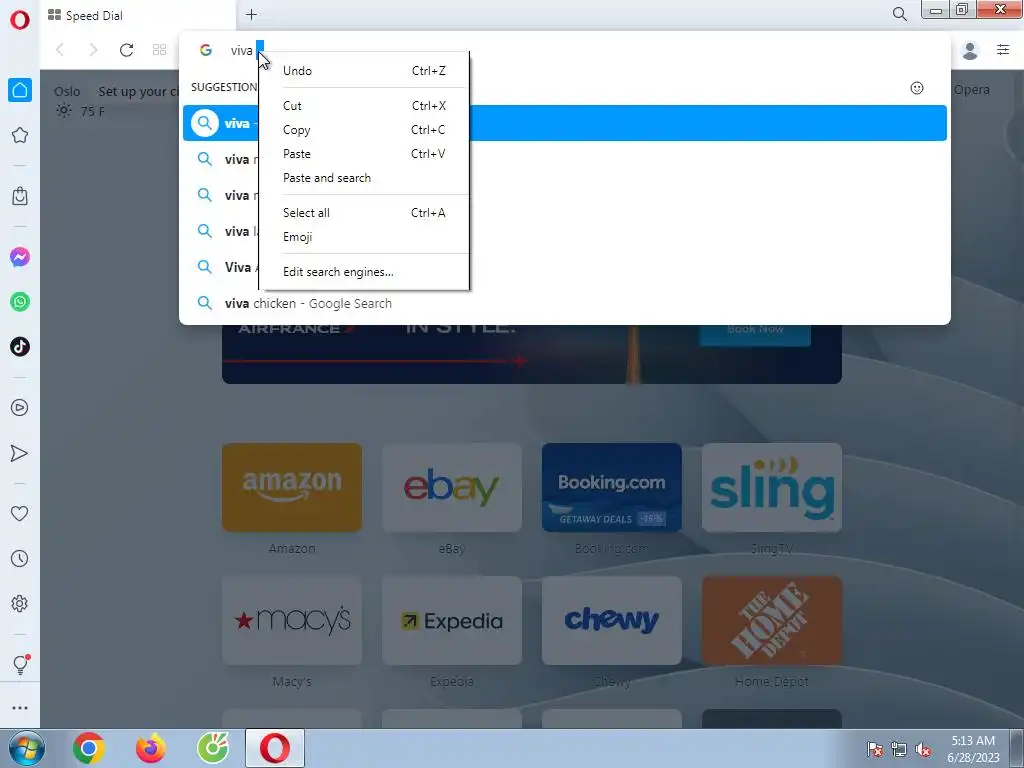1024x768 pixels.
Task: Choose Select all from the context menu
Action: pos(364,213)
